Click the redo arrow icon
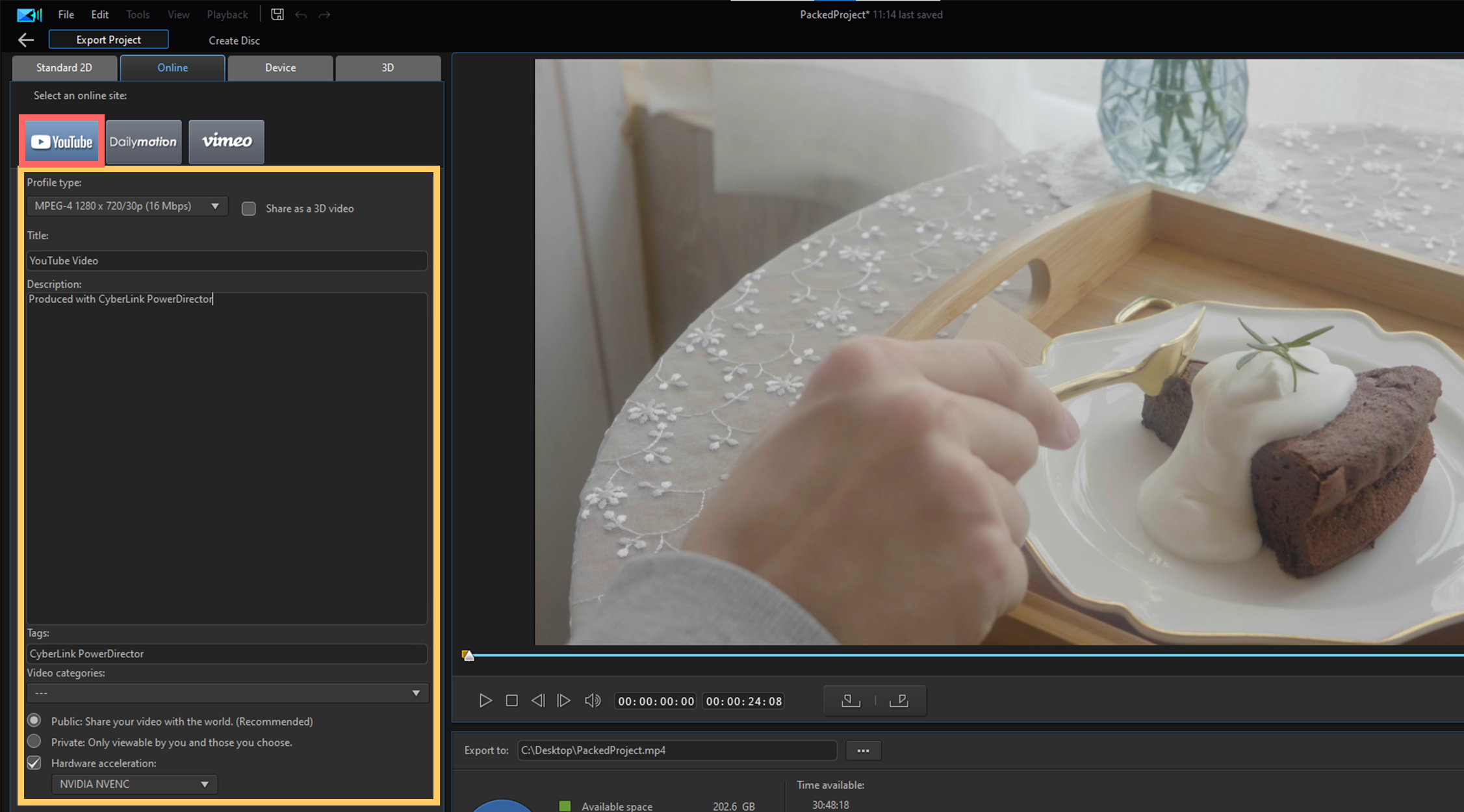 [x=324, y=14]
